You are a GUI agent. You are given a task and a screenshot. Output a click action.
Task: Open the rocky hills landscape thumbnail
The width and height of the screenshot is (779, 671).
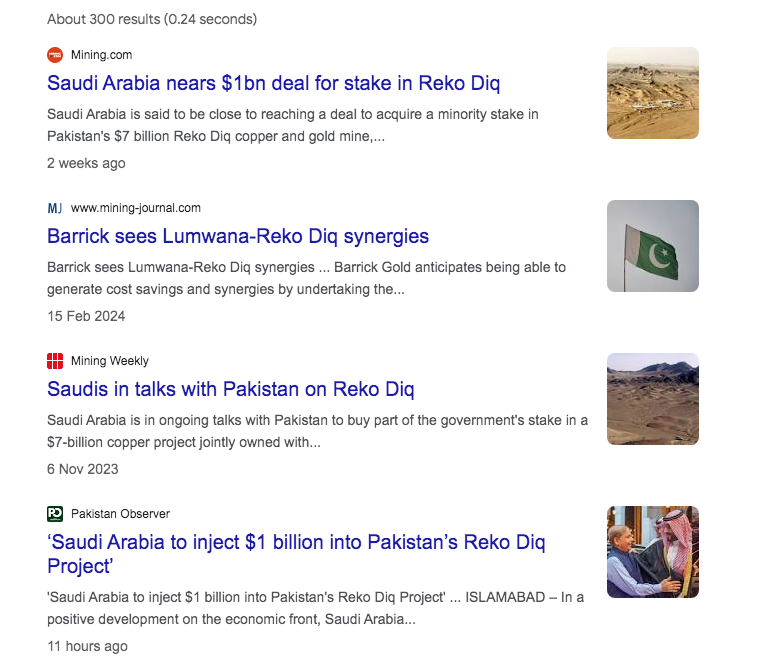pyautogui.click(x=653, y=399)
